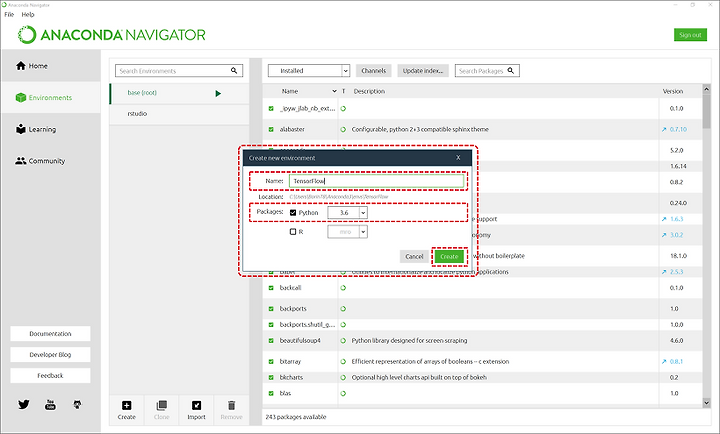This screenshot has width=720, height=434.
Task: Toggle the backports package checkbox
Action: (271, 309)
